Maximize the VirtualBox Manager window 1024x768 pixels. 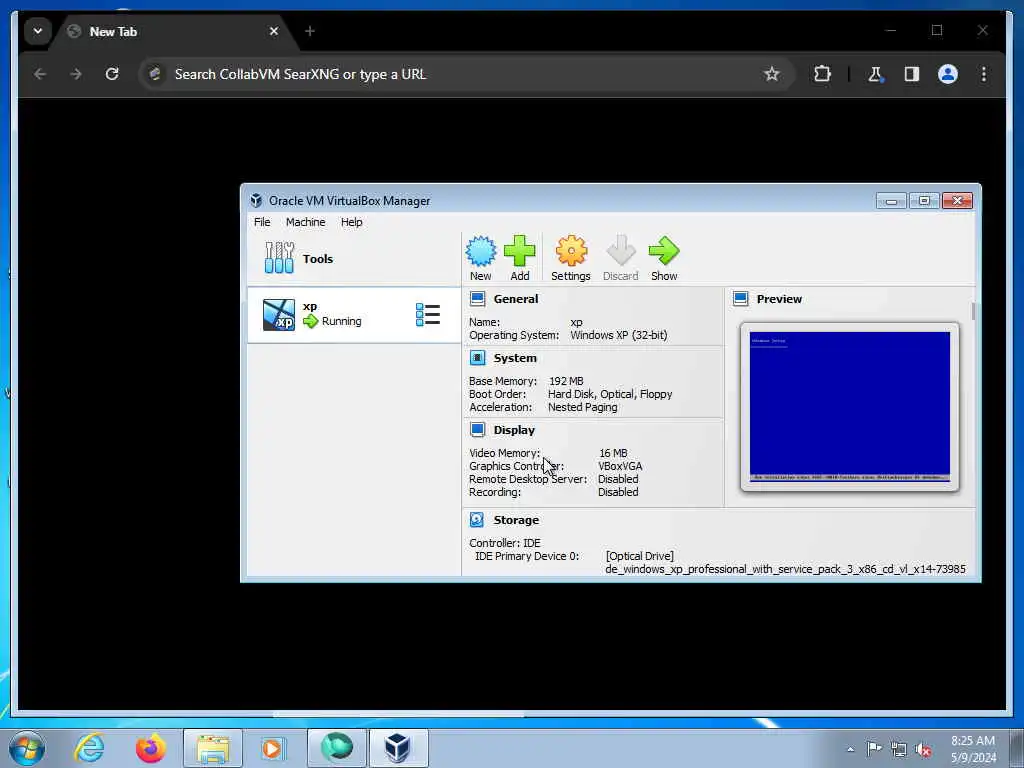(924, 200)
